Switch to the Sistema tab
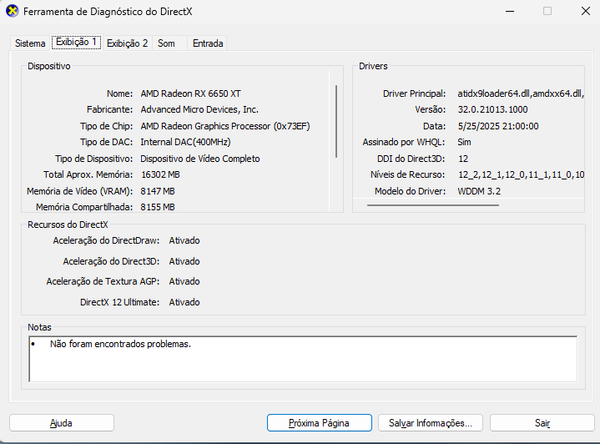 click(x=30, y=43)
